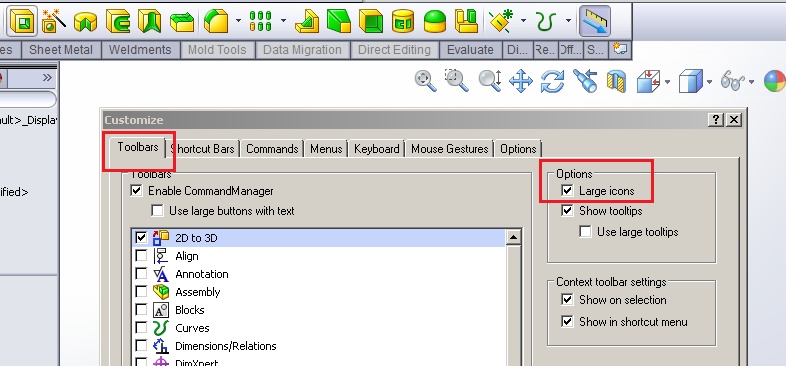Open the Hide/Show Items dropdown arrow
The image size is (786, 366).
[x=751, y=82]
